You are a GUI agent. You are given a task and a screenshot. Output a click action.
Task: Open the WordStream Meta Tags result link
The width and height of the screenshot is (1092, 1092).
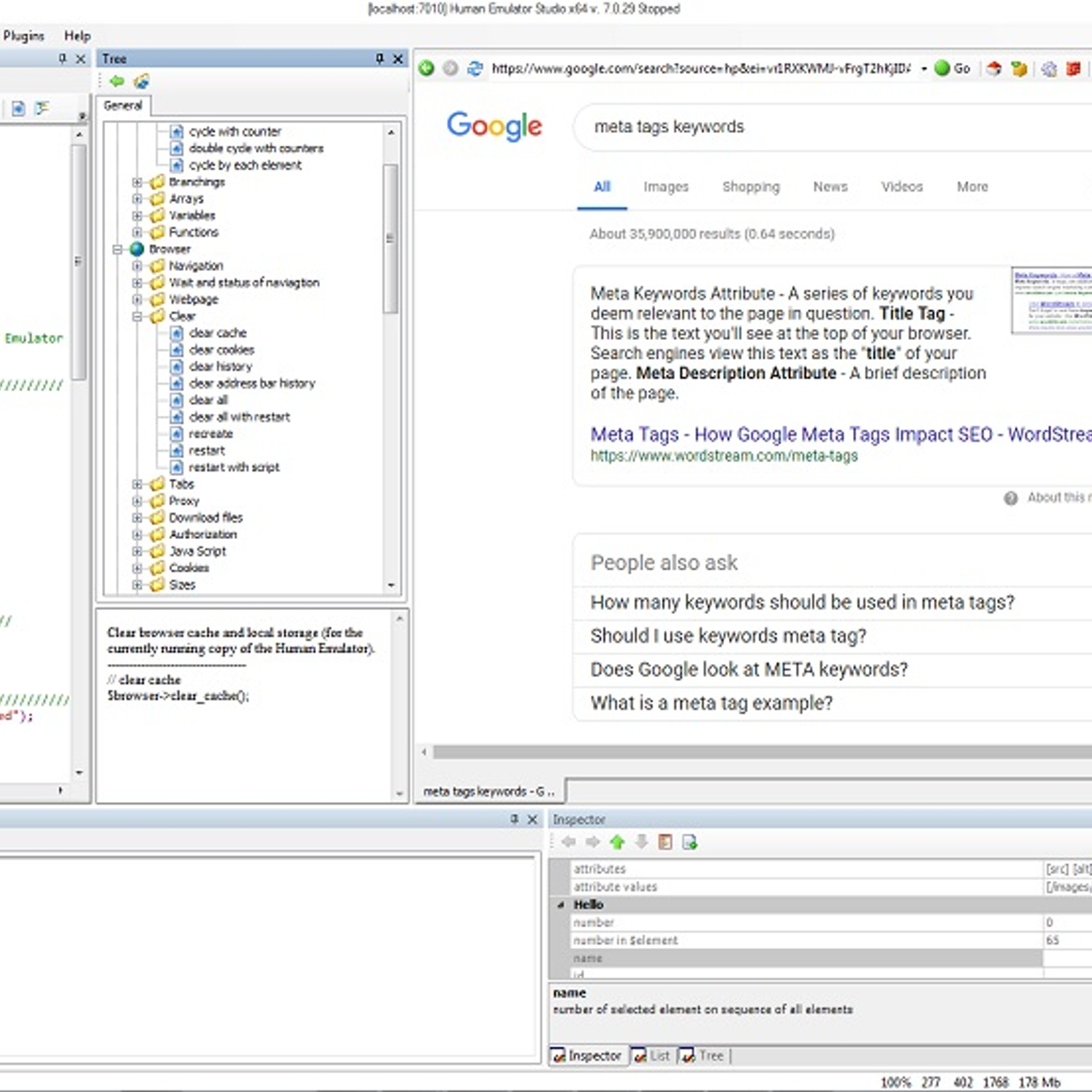841,434
